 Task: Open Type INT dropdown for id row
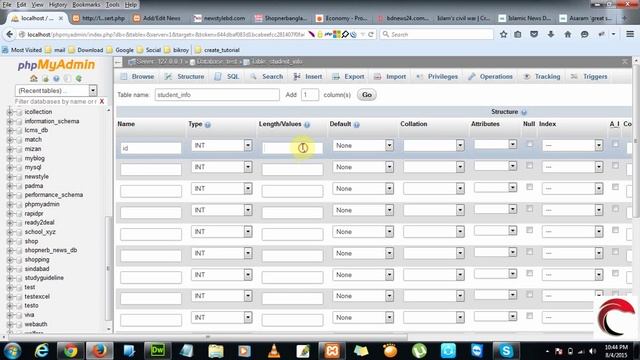tap(222, 145)
